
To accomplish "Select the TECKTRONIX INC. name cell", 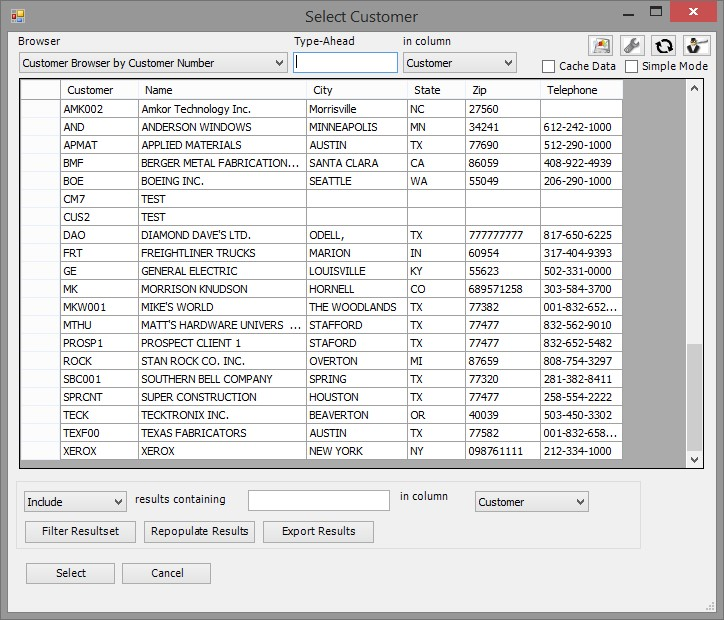I will [222, 415].
